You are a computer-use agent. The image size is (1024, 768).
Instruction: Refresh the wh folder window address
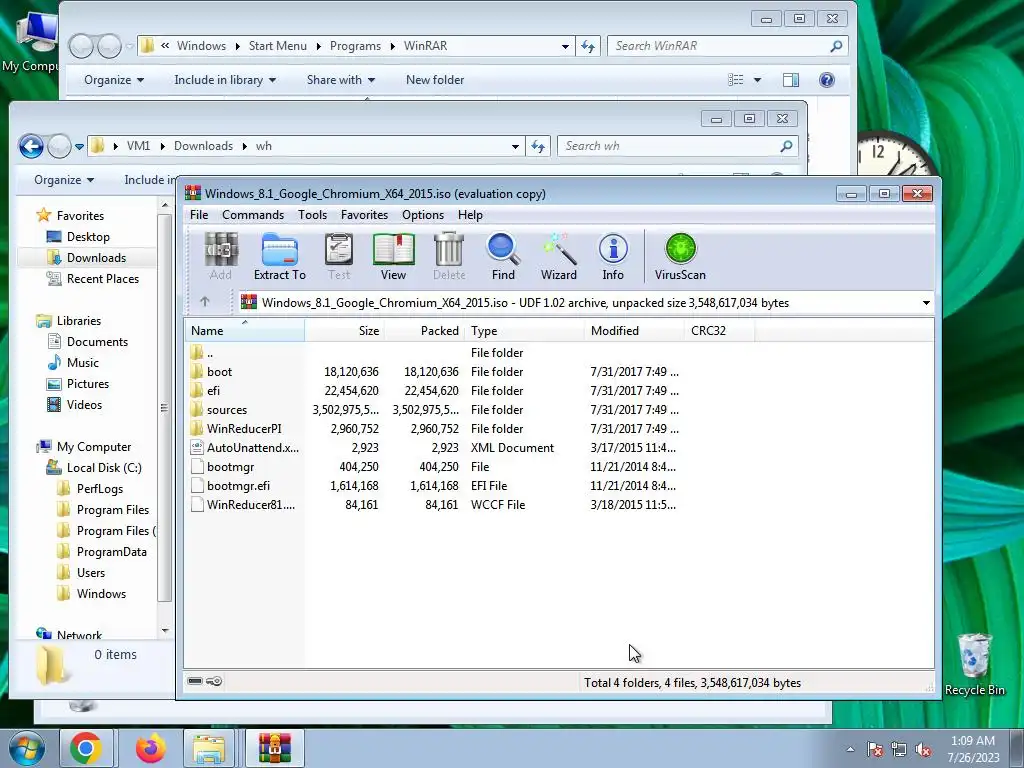pos(538,146)
